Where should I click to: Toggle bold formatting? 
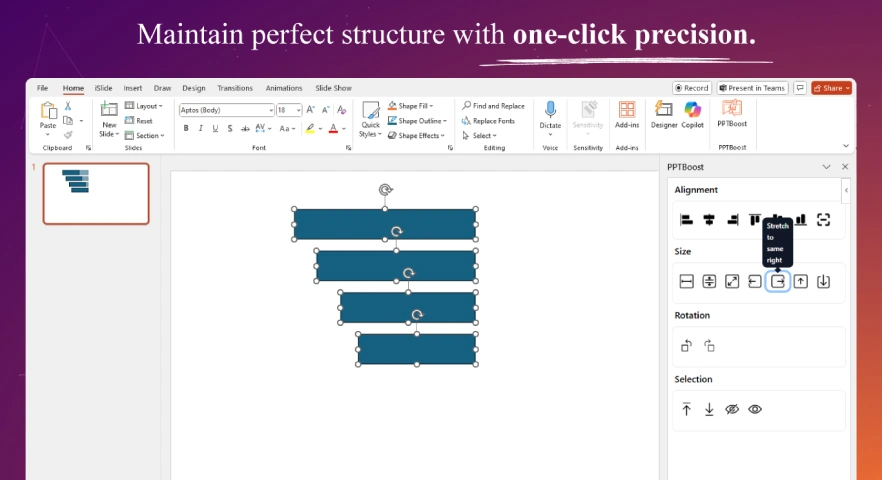[185, 128]
